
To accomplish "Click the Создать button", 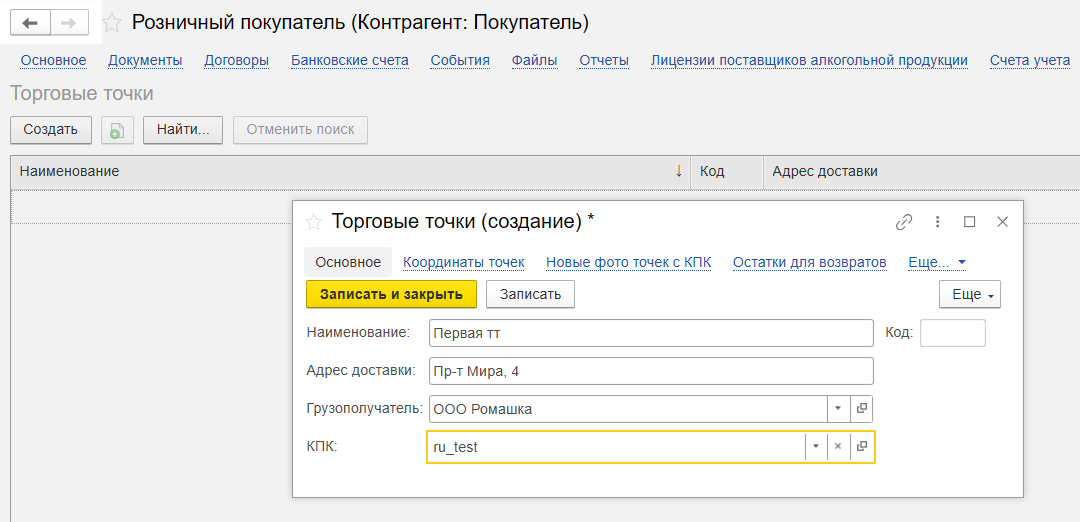I will pos(51,130).
